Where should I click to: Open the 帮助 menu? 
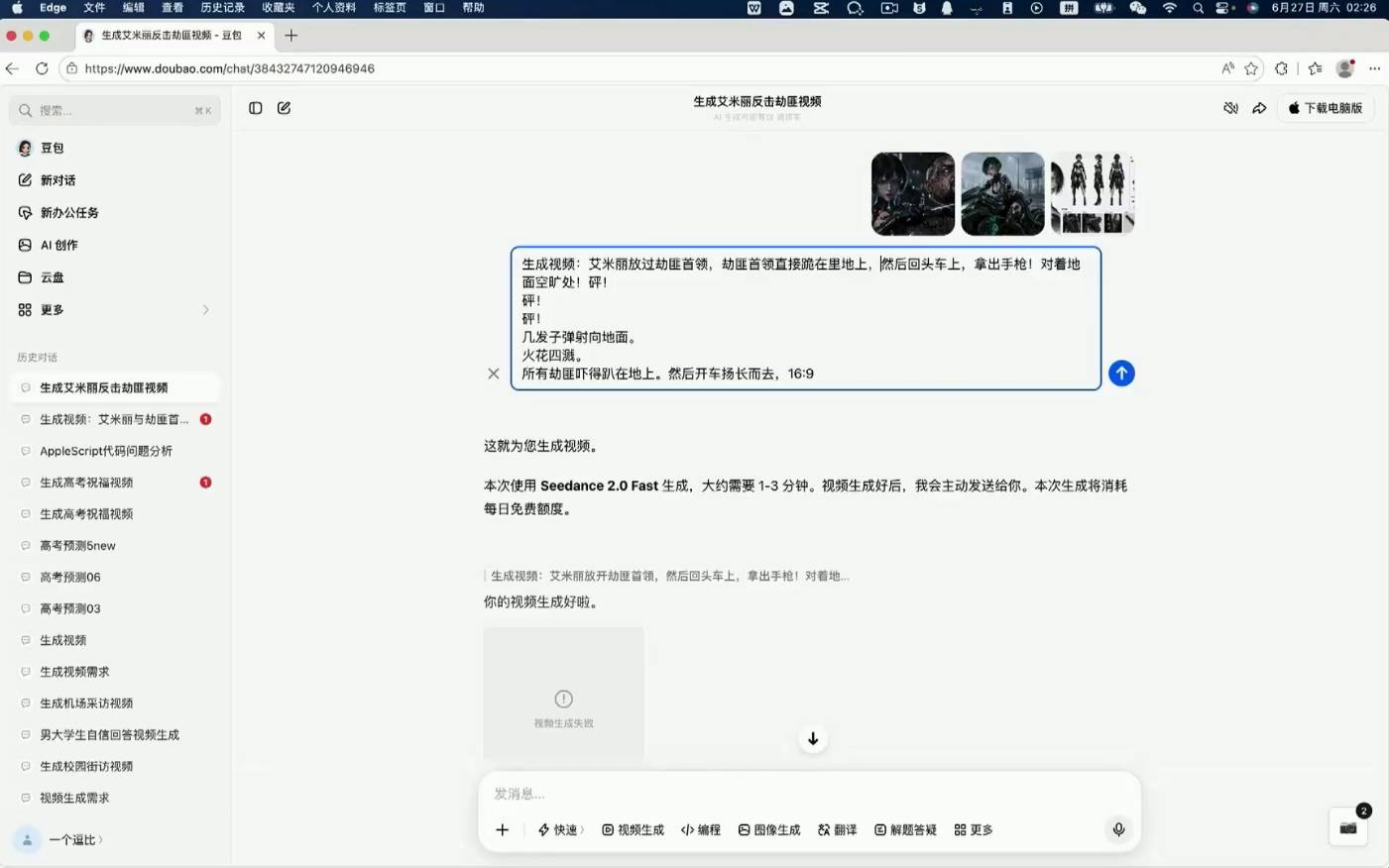[474, 8]
